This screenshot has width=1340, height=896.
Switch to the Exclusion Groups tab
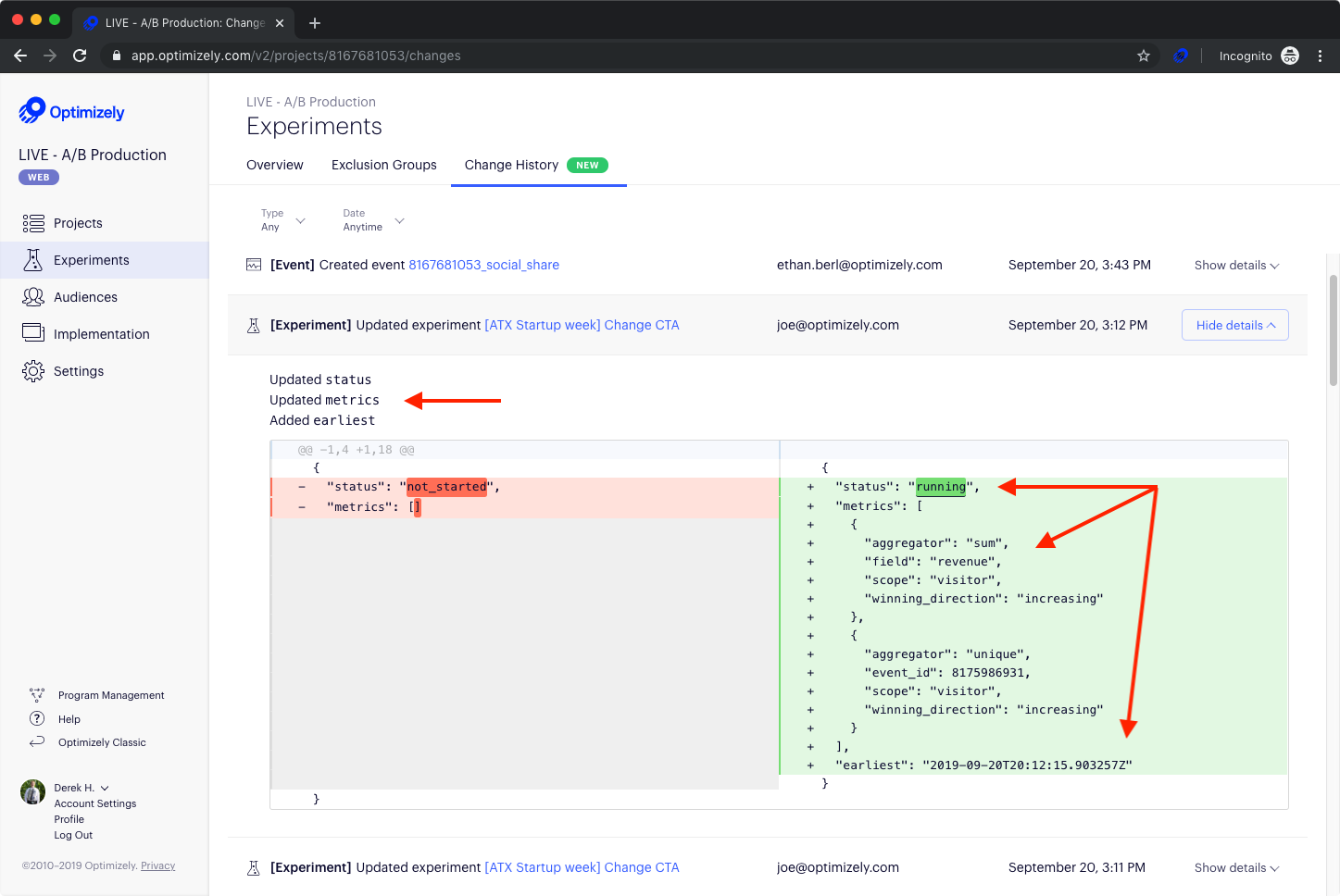click(384, 165)
